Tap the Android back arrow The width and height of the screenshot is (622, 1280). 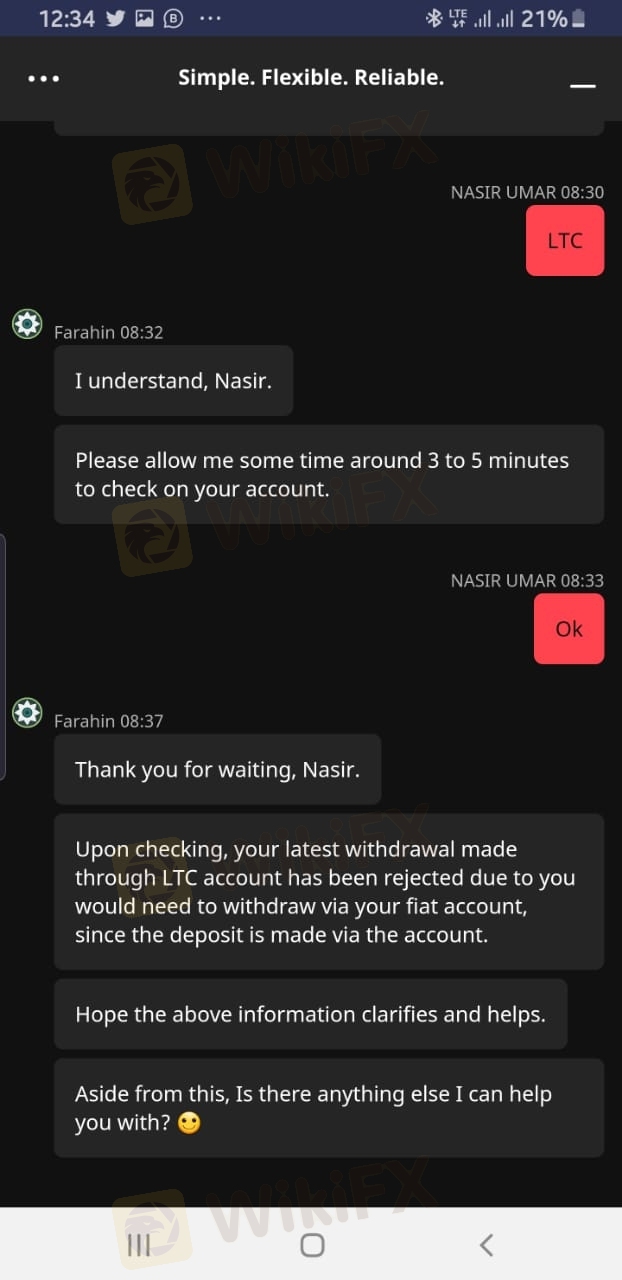coord(486,1244)
